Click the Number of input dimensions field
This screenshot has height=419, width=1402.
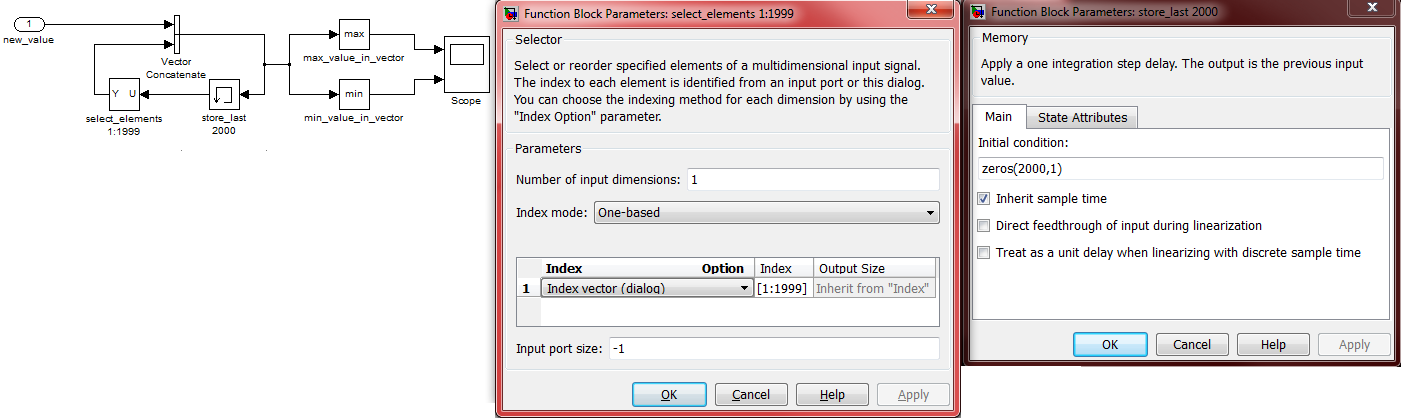pos(812,179)
